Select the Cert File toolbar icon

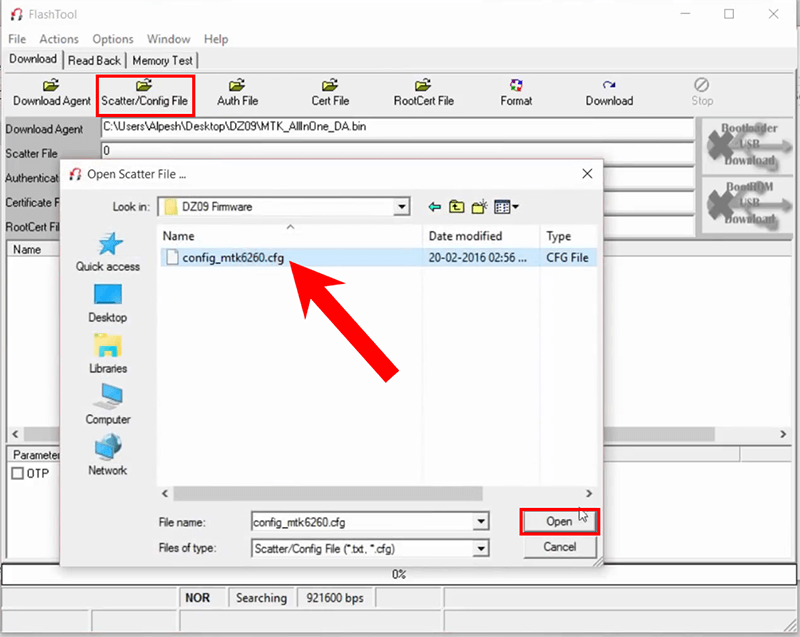click(330, 93)
